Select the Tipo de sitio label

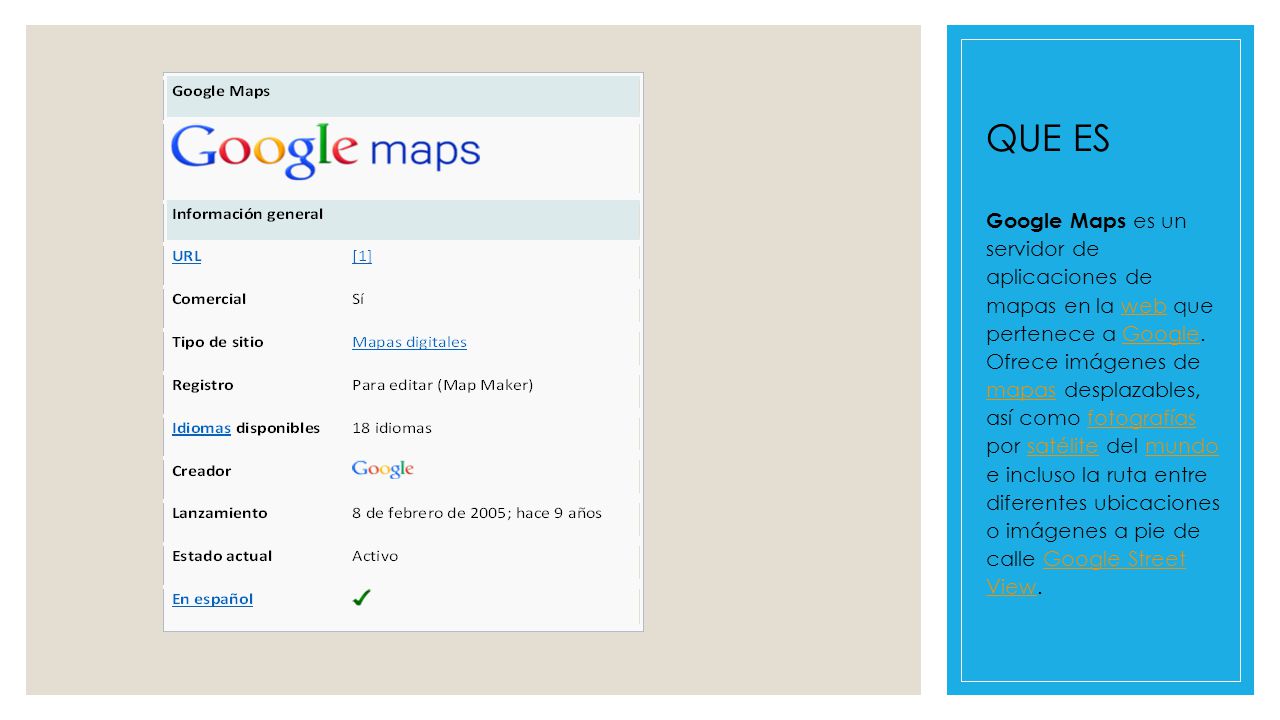pyautogui.click(x=218, y=342)
